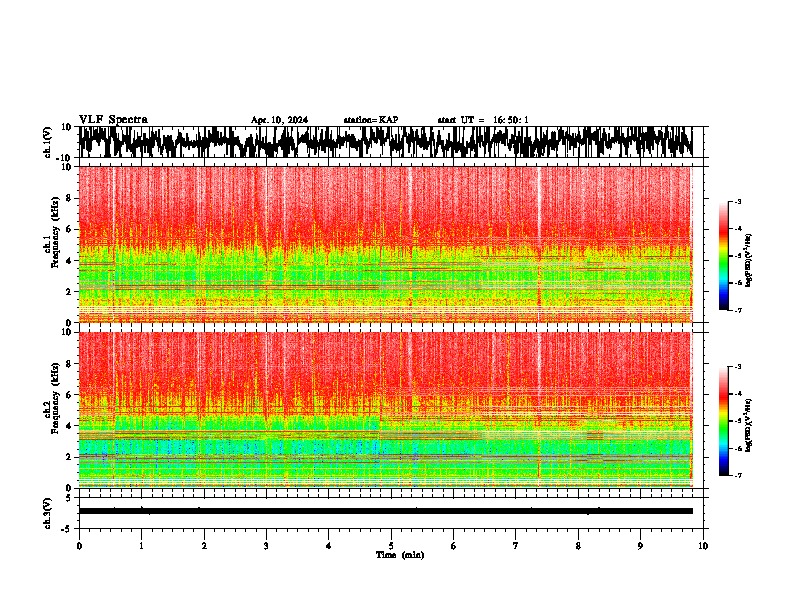Click the color bar beside ch.1 spectrogram
792x612 pixels.
pyautogui.click(x=723, y=256)
